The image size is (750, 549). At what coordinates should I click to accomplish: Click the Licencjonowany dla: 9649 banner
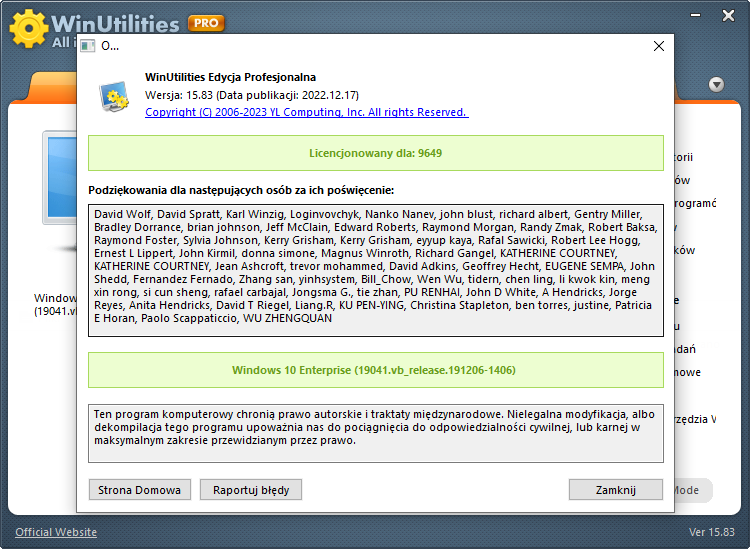click(375, 153)
